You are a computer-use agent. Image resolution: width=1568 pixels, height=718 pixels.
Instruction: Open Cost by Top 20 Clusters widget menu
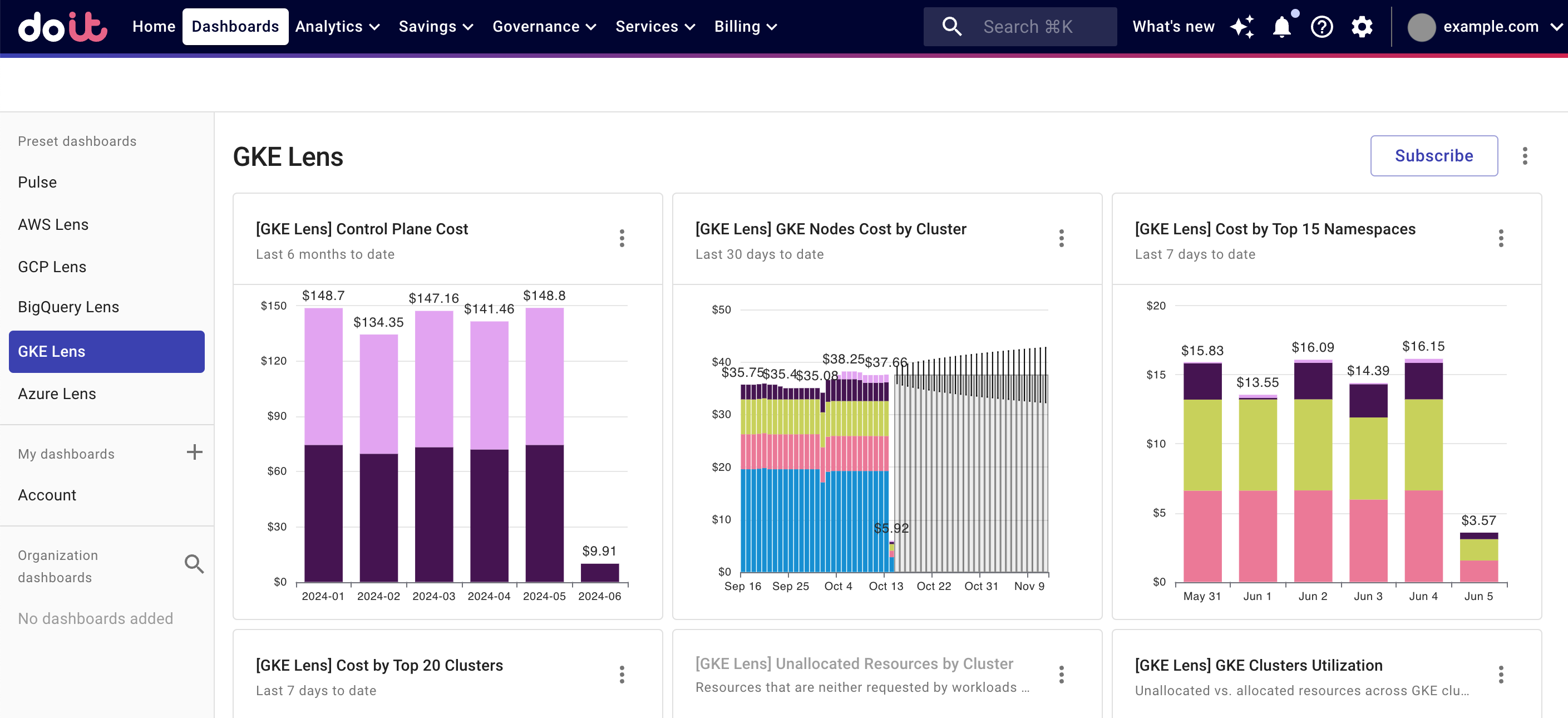pyautogui.click(x=622, y=674)
